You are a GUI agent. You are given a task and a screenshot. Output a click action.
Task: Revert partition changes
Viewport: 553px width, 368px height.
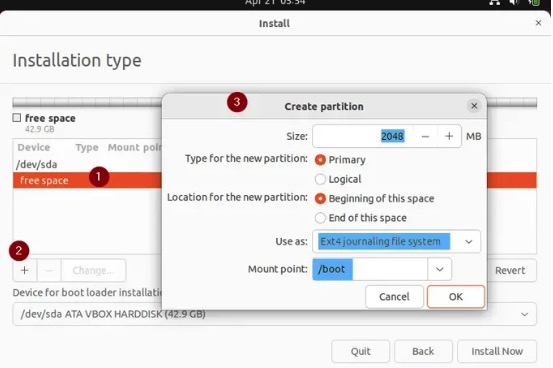(x=510, y=271)
